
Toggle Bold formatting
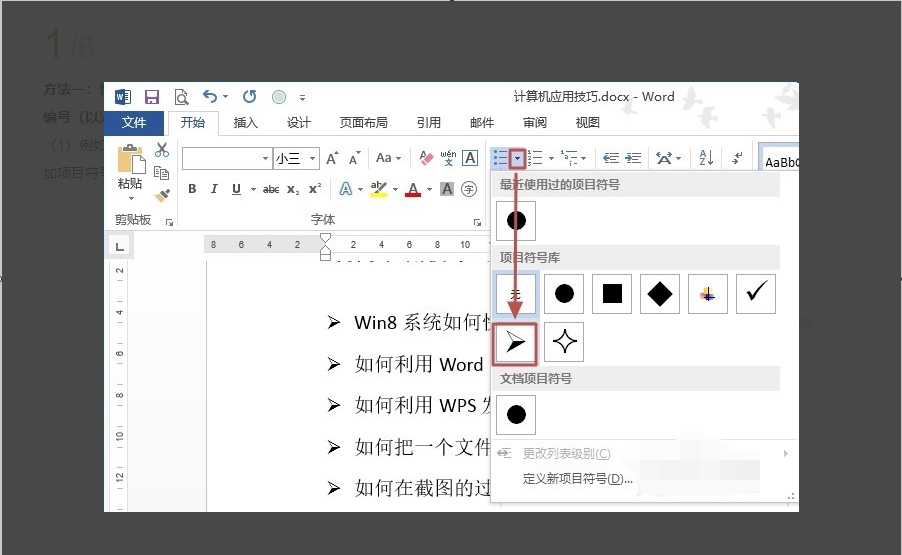click(192, 189)
